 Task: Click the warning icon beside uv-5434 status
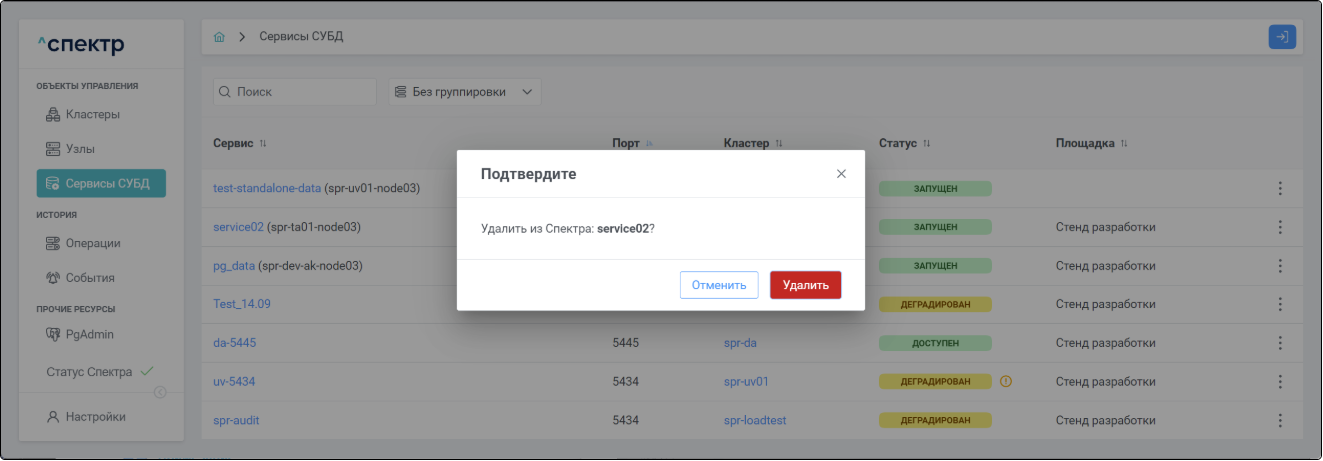(x=1006, y=381)
